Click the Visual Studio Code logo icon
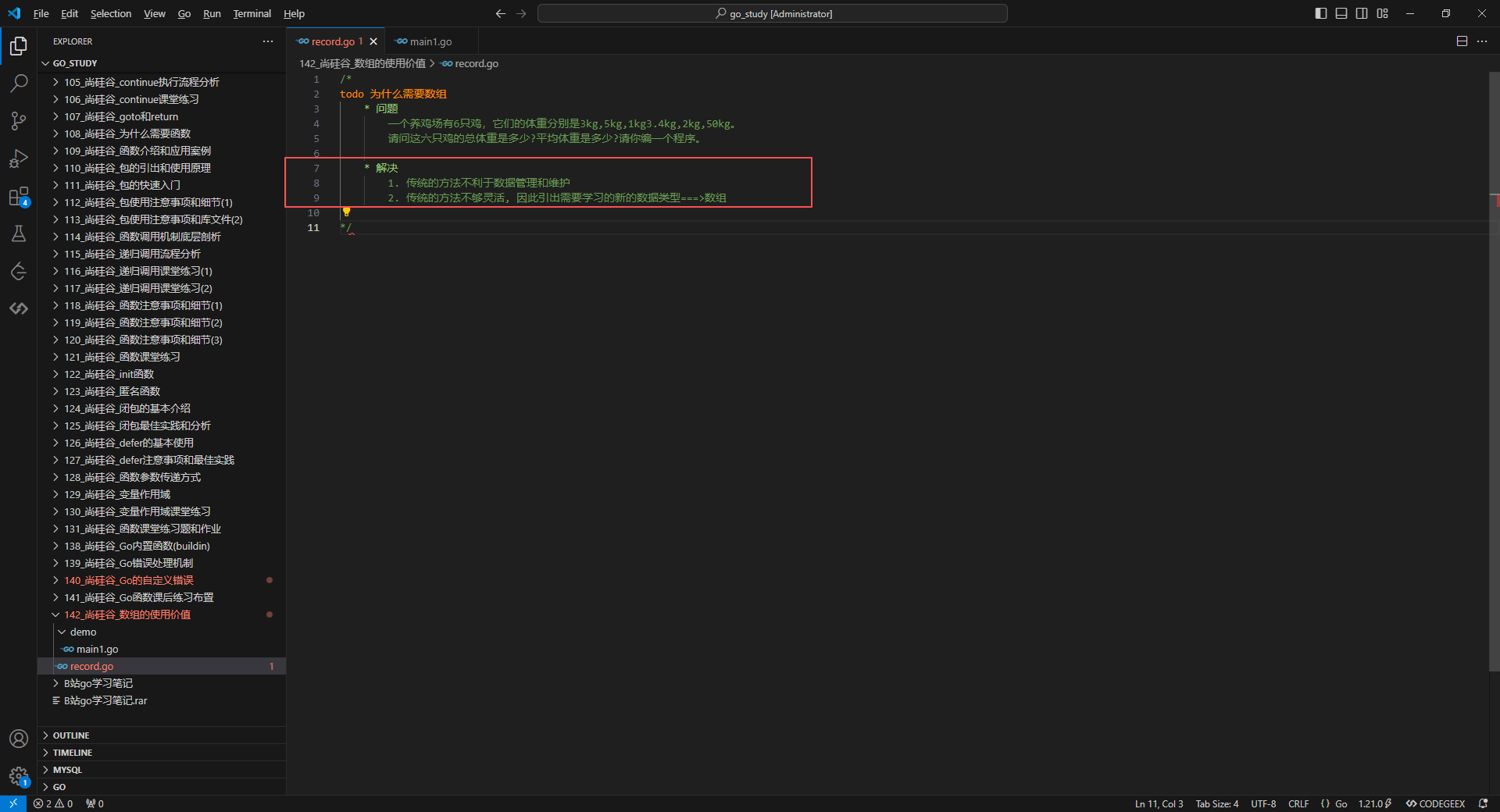Viewport: 1500px width, 812px height. pyautogui.click(x=14, y=13)
